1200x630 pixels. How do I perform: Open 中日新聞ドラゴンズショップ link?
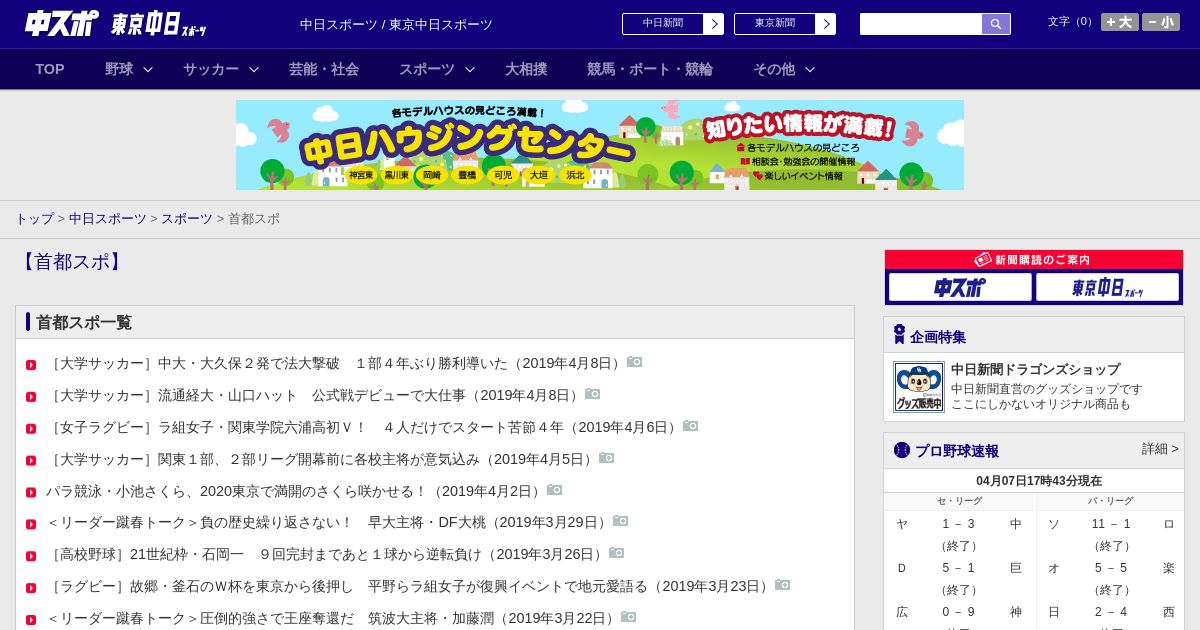click(x=1035, y=369)
